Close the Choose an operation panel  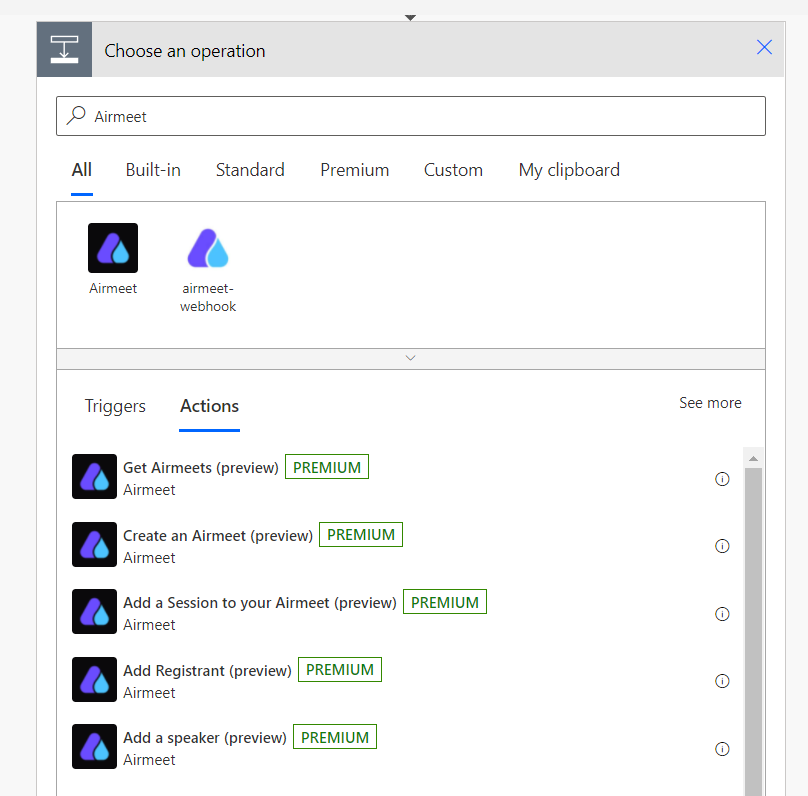click(764, 47)
